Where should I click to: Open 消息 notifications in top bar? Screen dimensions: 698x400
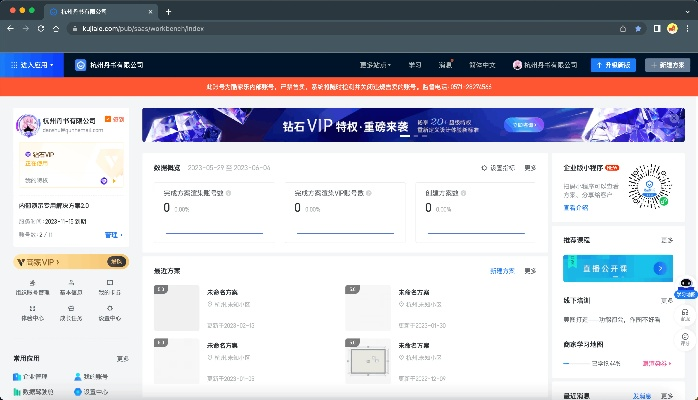point(445,65)
